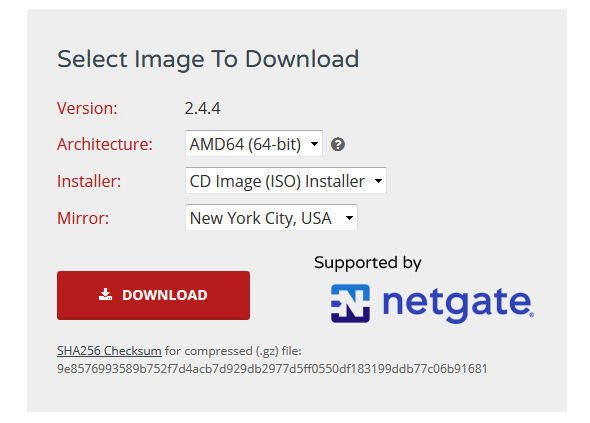Click the version number 2.4.4
Screen dimensions: 590x423
pos(202,108)
